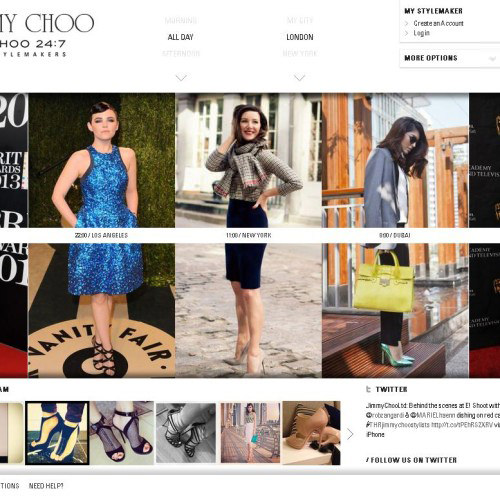Open the blue and yellow sandal thumbnail
Screen dimensions: 500x500
coord(57,433)
